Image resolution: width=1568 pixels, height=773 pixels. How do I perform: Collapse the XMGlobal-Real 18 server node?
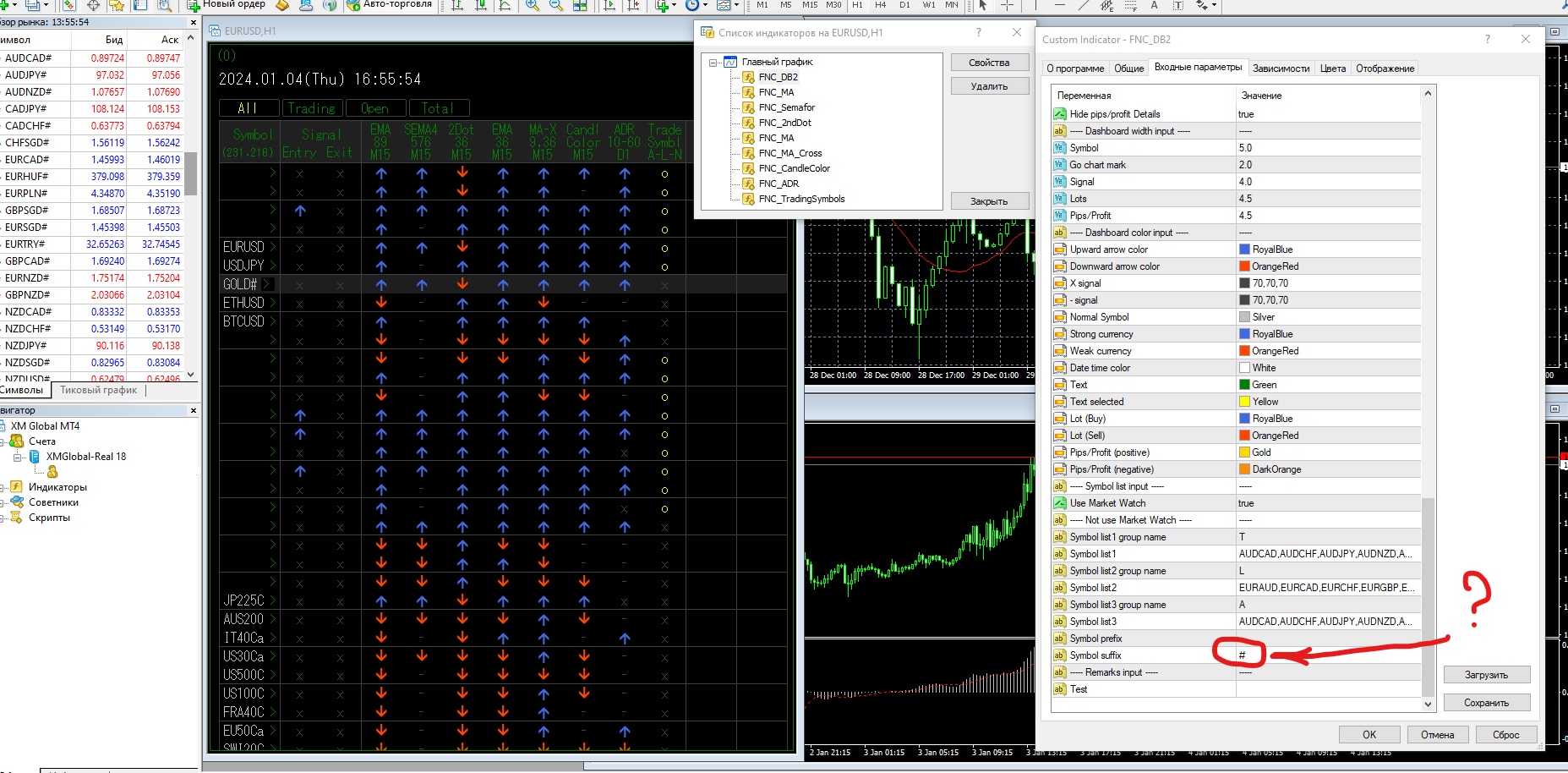[18, 457]
